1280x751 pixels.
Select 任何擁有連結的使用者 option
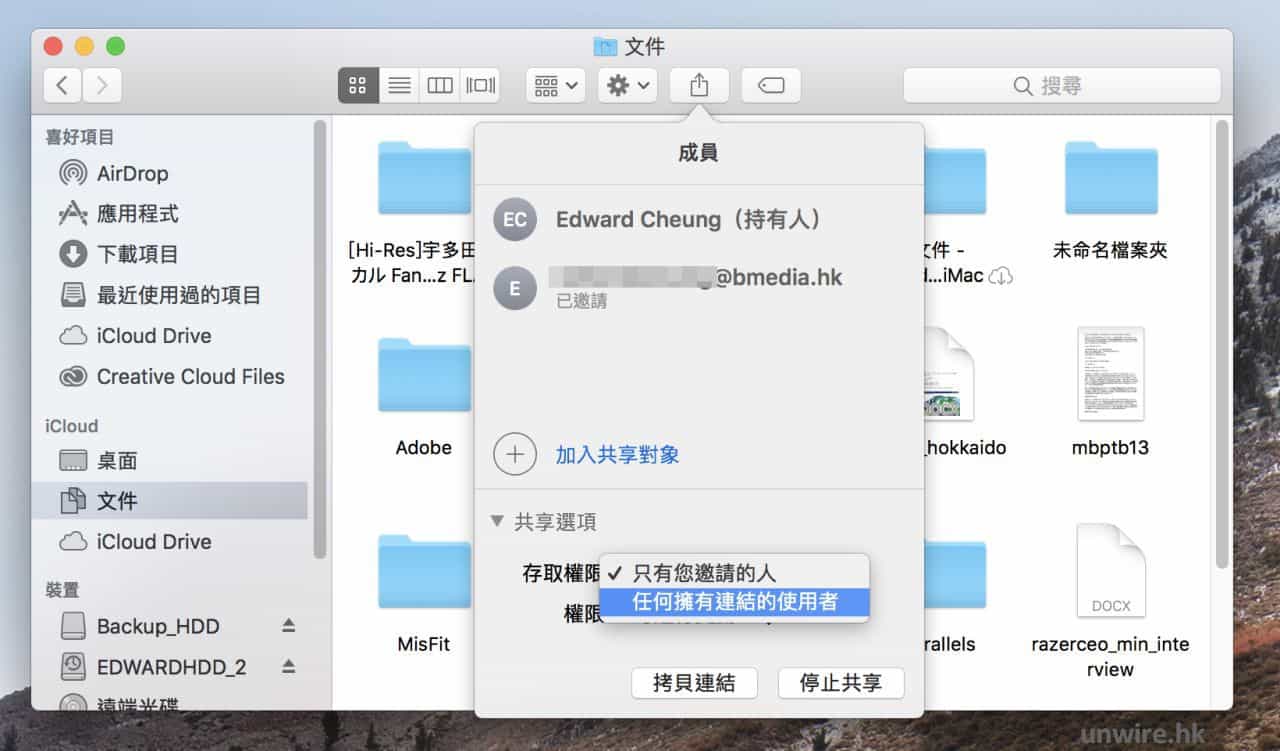point(734,602)
